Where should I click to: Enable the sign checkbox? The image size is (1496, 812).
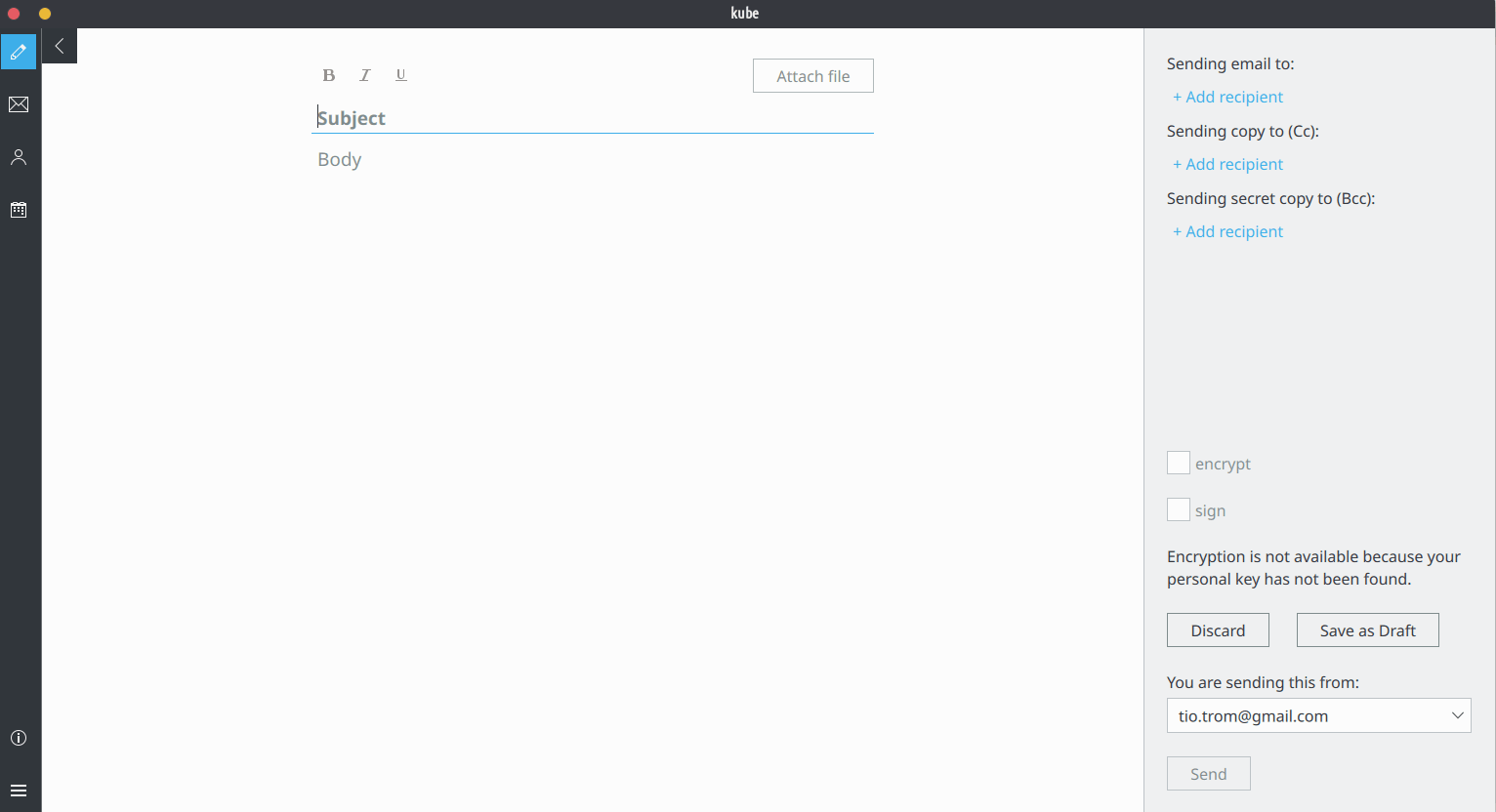[1179, 510]
